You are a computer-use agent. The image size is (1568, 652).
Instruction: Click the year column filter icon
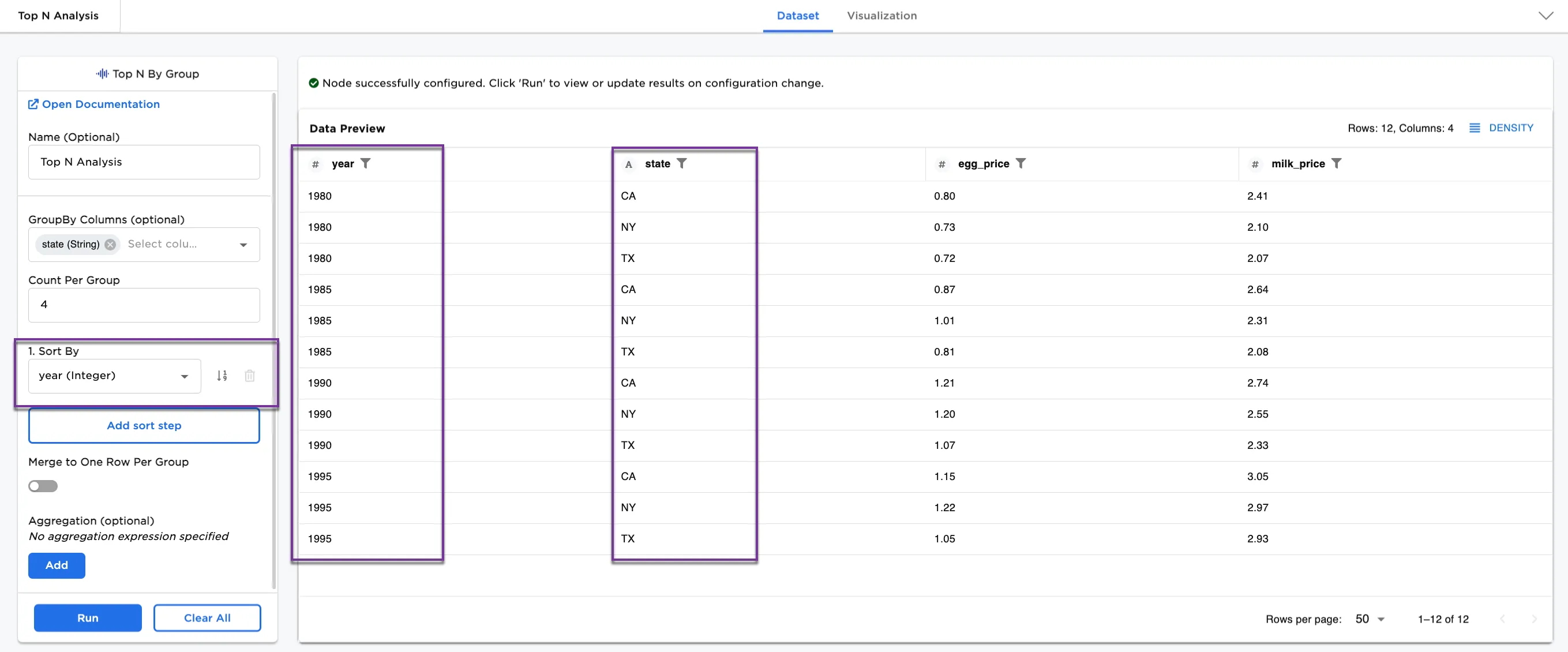coord(365,163)
